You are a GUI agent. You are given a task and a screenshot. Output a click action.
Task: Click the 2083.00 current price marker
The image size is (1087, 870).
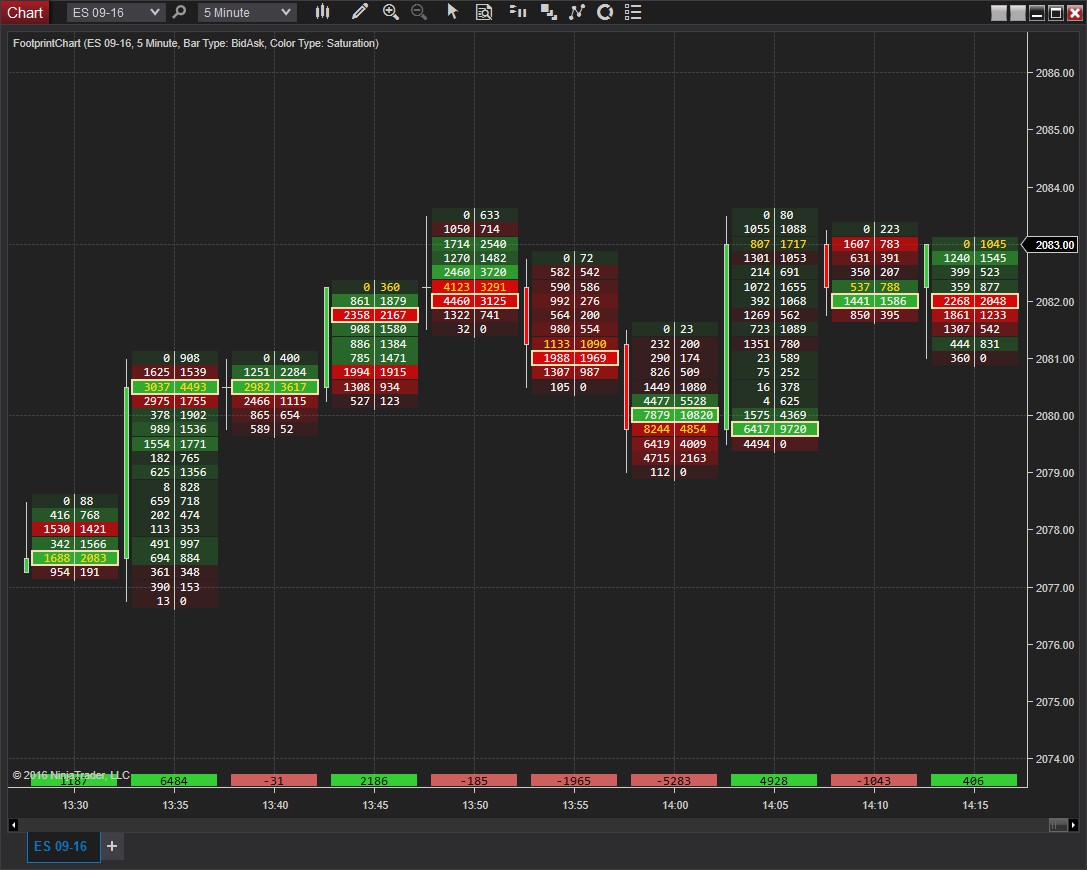click(x=1051, y=245)
